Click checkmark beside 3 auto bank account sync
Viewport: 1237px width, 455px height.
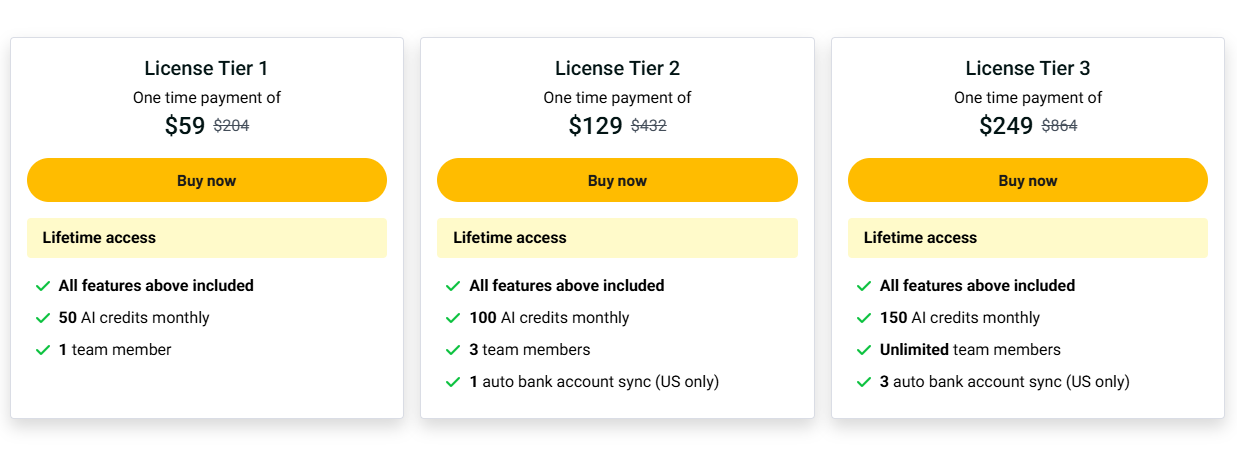point(864,382)
